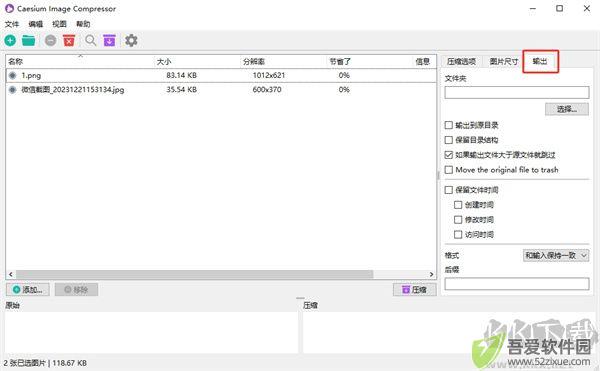Click the 信息 column header
The height and width of the screenshot is (371, 600).
(422, 61)
